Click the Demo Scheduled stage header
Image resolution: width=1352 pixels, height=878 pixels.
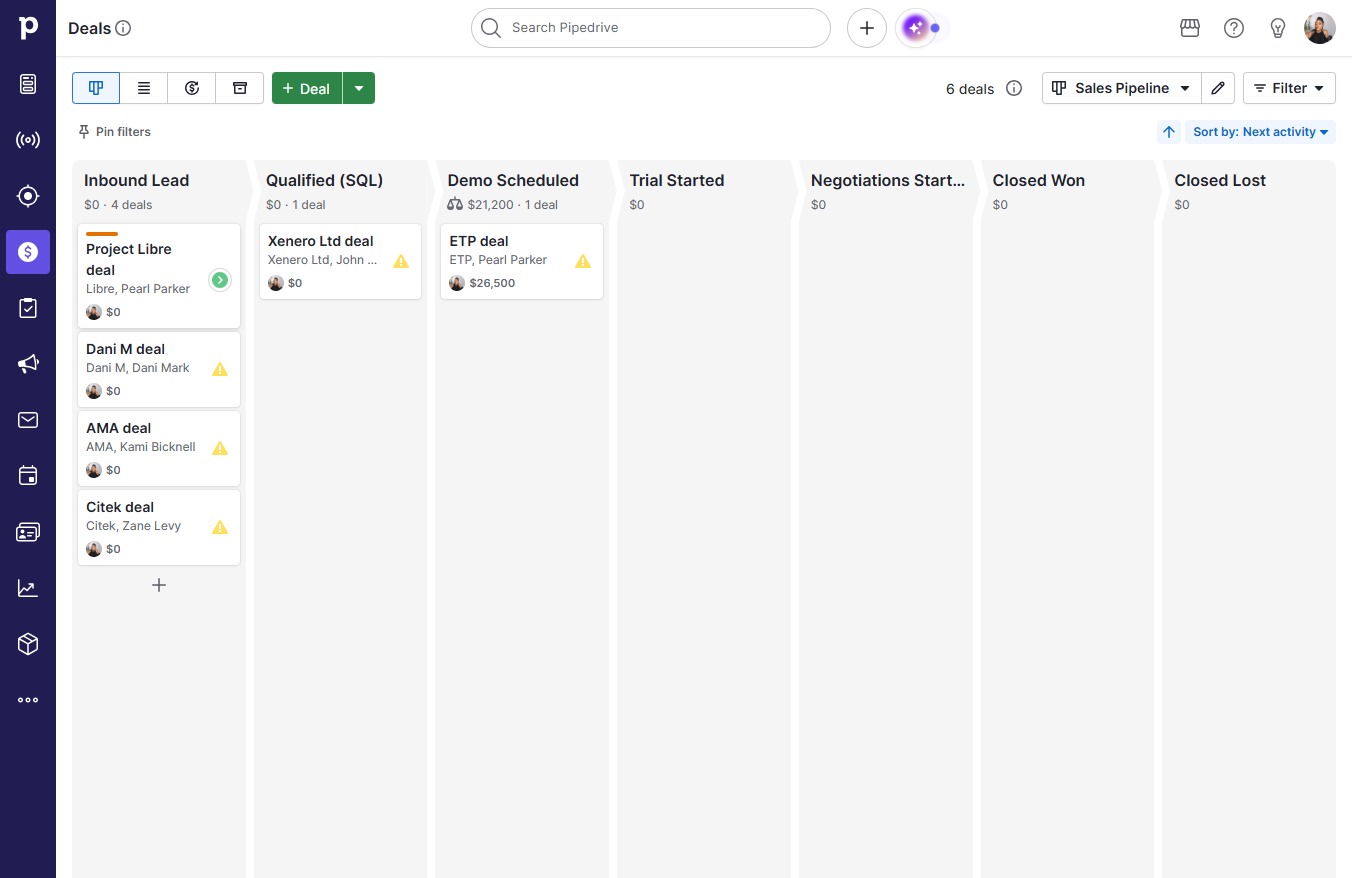[x=513, y=180]
